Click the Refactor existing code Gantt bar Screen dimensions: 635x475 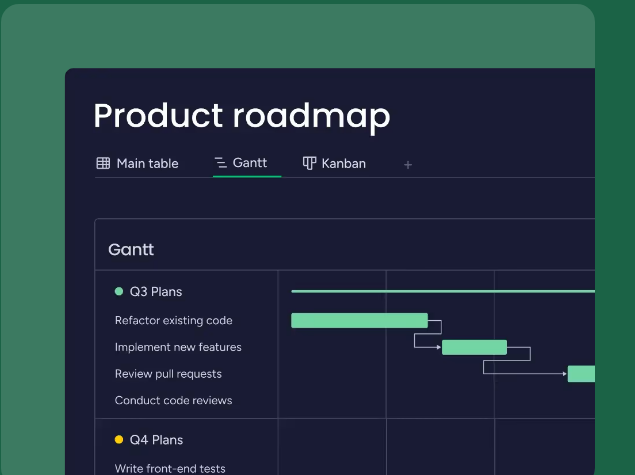pos(359,321)
